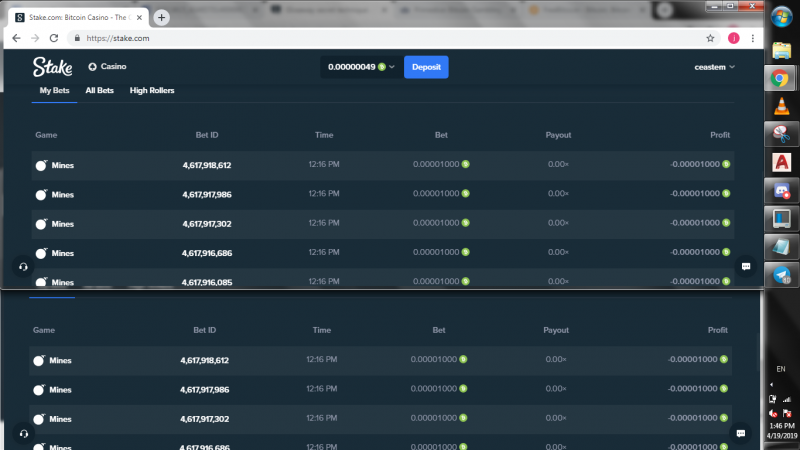
Task: Open bet ID 4,617,917,986 in lower table
Action: (x=205, y=390)
